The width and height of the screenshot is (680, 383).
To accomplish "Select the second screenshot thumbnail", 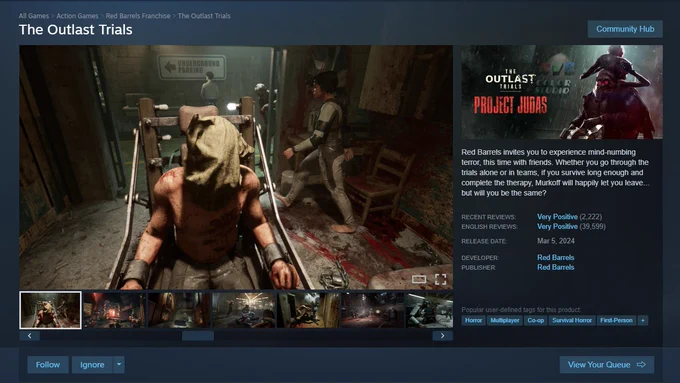I will click(114, 310).
